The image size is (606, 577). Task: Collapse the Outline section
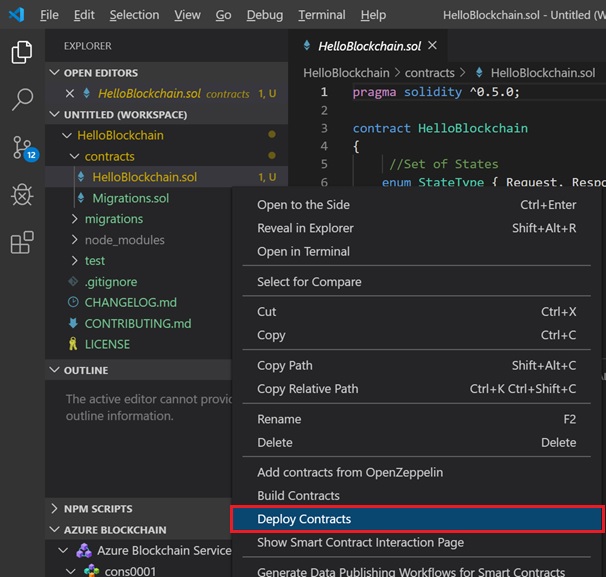[x=54, y=370]
